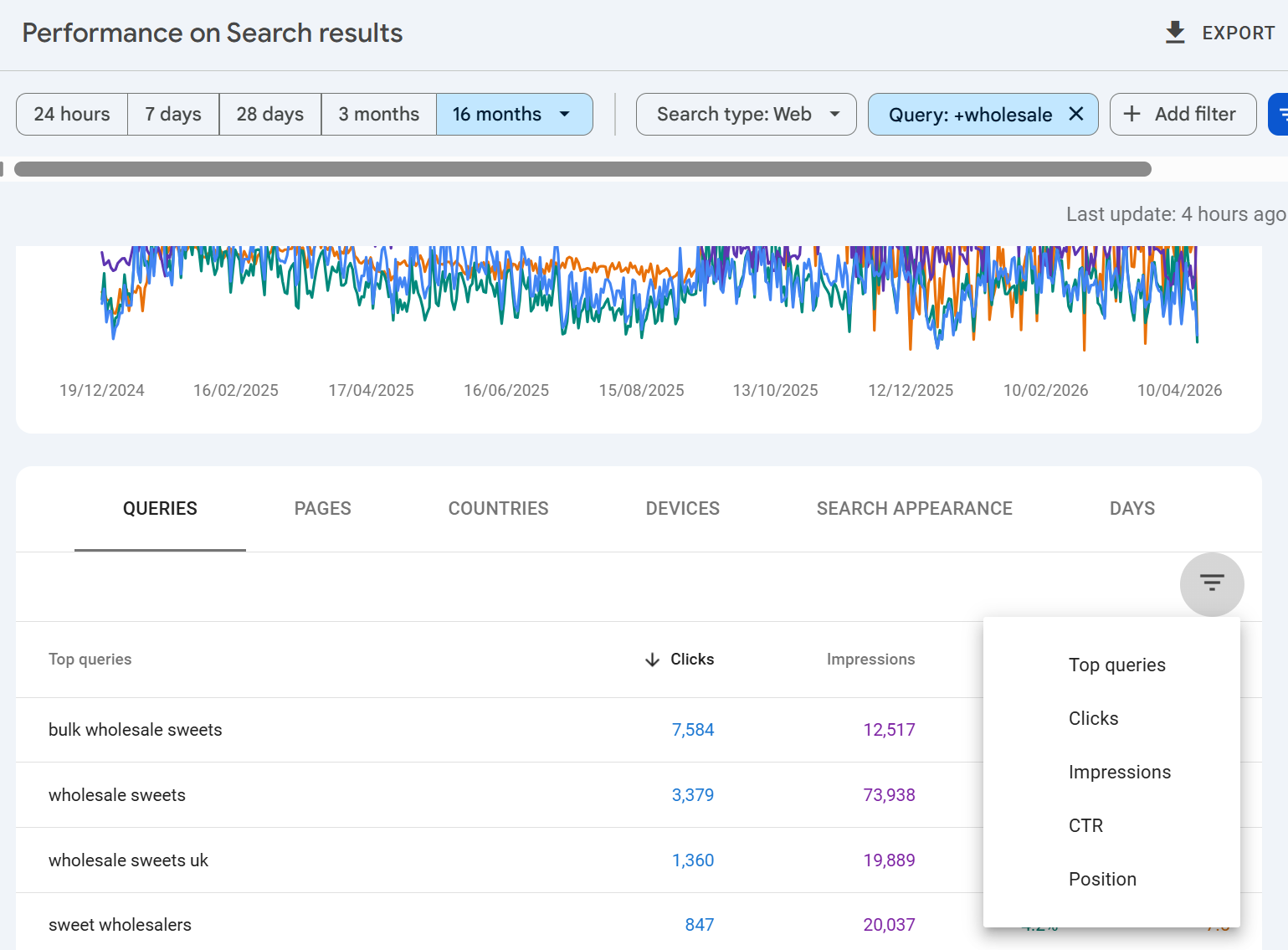
Task: Switch to the Countries tab
Action: click(x=498, y=508)
